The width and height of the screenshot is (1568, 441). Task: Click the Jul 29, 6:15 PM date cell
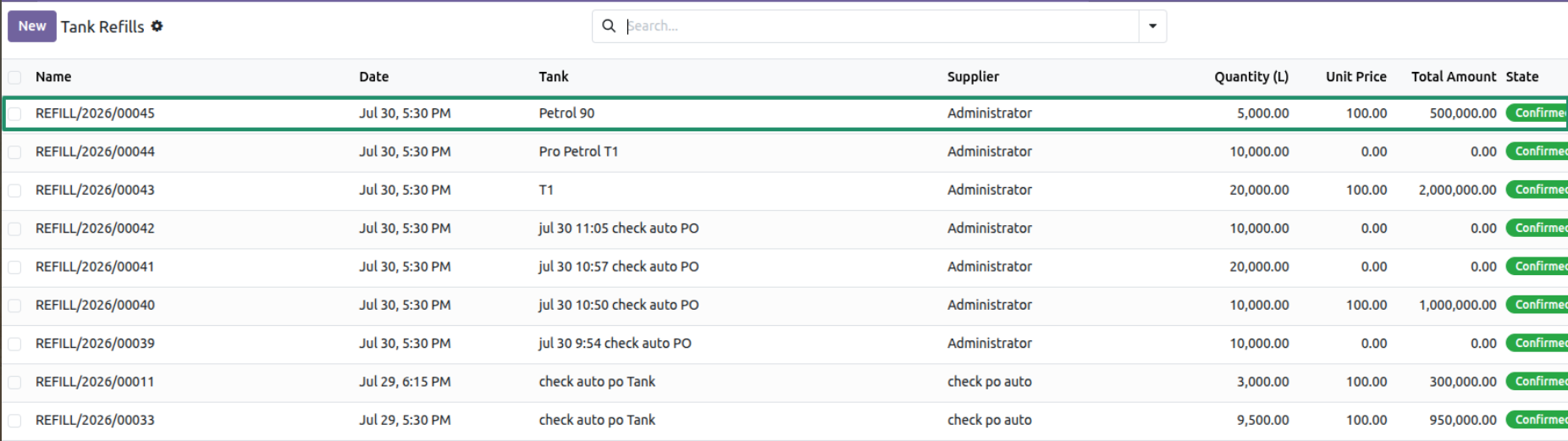[x=405, y=382]
